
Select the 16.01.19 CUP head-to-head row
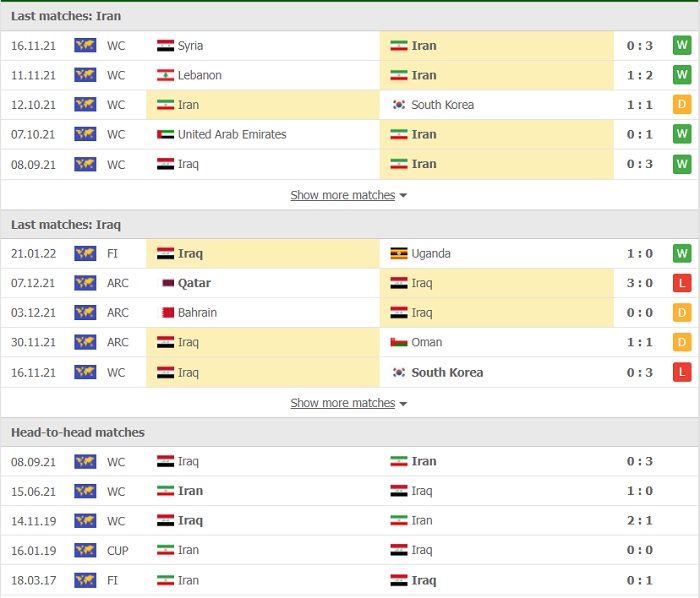tap(350, 550)
